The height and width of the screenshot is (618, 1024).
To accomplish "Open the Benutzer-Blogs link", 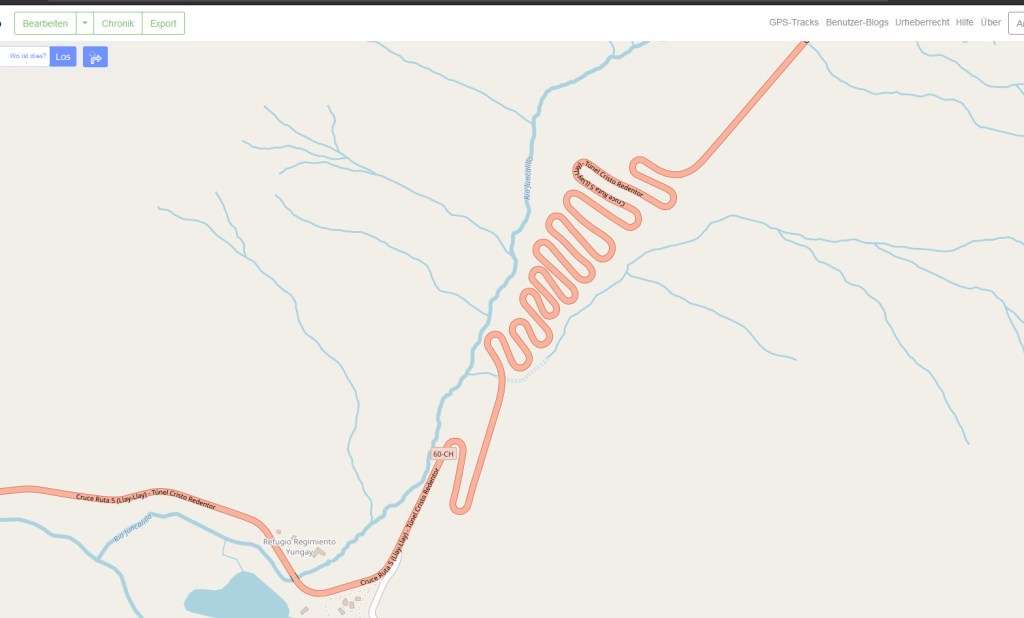I will point(857,22).
